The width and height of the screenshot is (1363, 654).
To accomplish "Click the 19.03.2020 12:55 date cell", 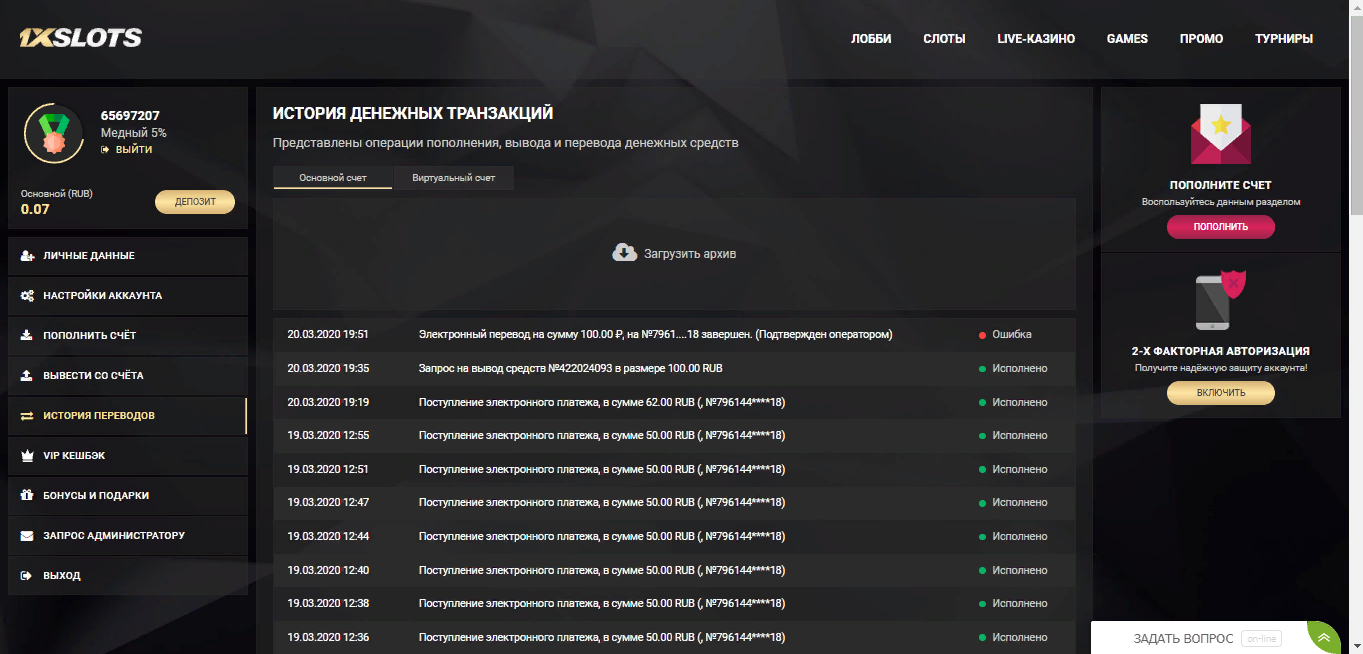I will (328, 436).
